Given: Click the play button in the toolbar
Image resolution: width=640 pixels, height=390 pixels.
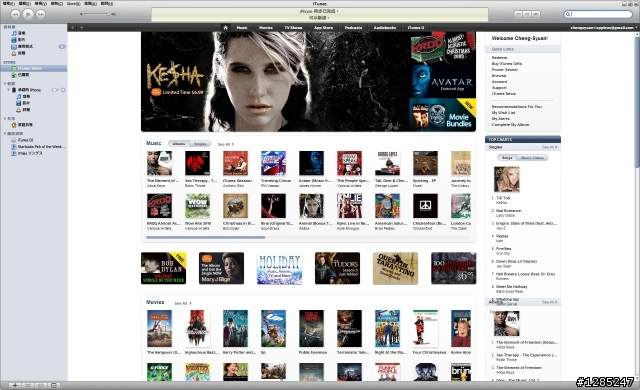Looking at the screenshot, I should (28, 14).
